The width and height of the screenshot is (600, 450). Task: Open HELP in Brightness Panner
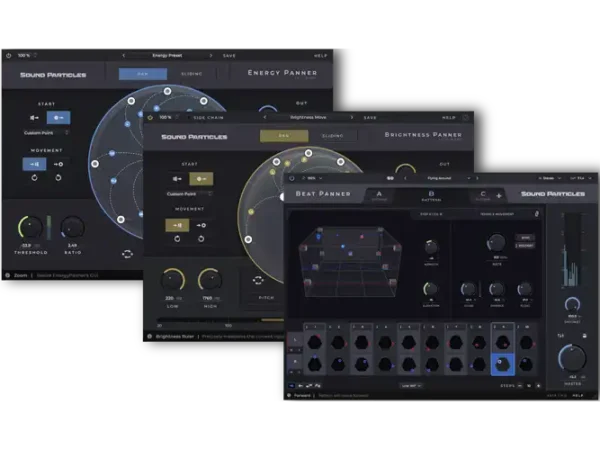pos(449,118)
